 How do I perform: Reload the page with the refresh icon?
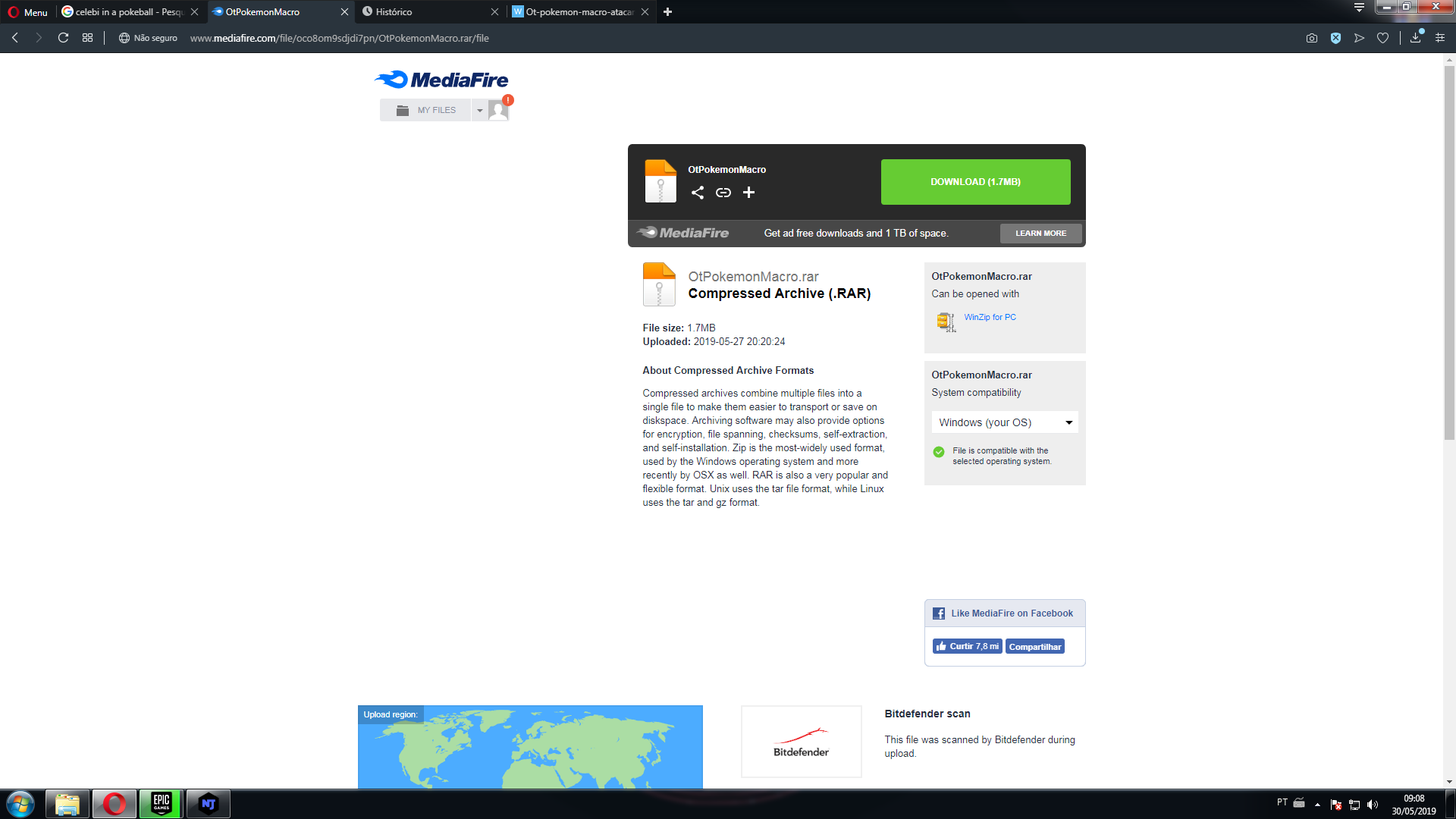pyautogui.click(x=64, y=38)
